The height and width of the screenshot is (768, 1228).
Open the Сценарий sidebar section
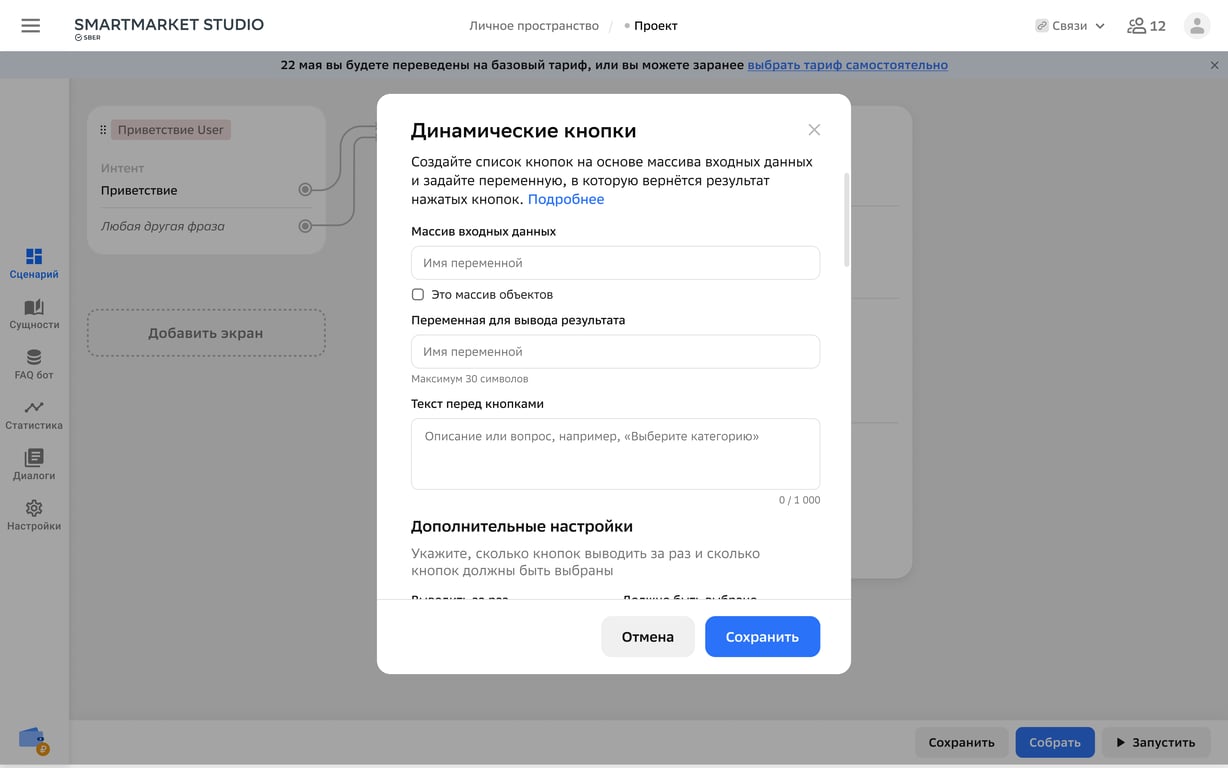click(34, 264)
